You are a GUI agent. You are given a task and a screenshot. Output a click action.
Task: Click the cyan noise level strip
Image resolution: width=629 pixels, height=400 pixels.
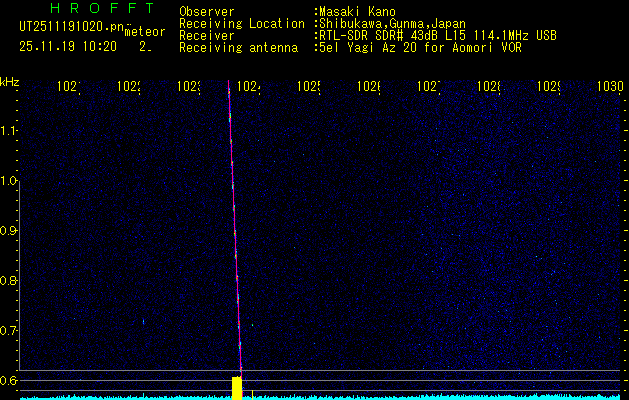[x=400, y=397]
